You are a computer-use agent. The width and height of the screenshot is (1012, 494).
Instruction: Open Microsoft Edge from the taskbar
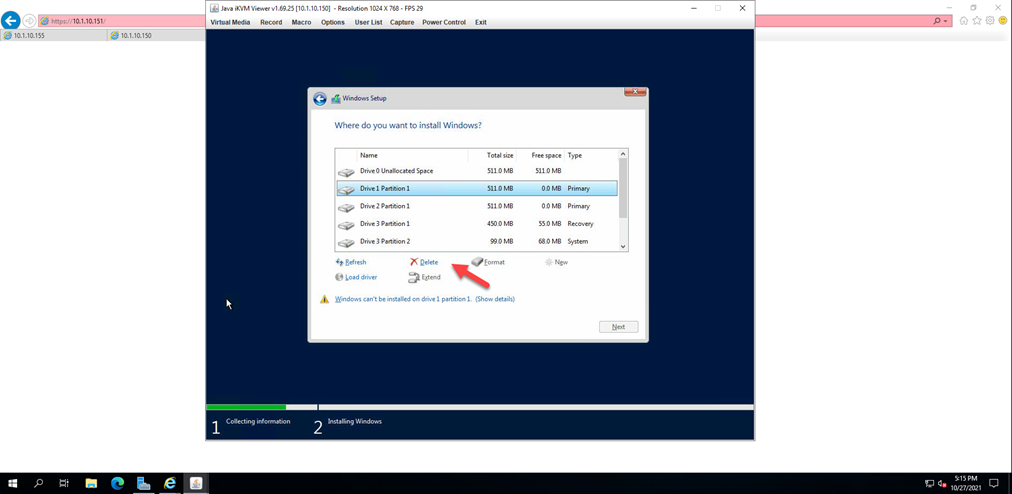[x=117, y=483]
